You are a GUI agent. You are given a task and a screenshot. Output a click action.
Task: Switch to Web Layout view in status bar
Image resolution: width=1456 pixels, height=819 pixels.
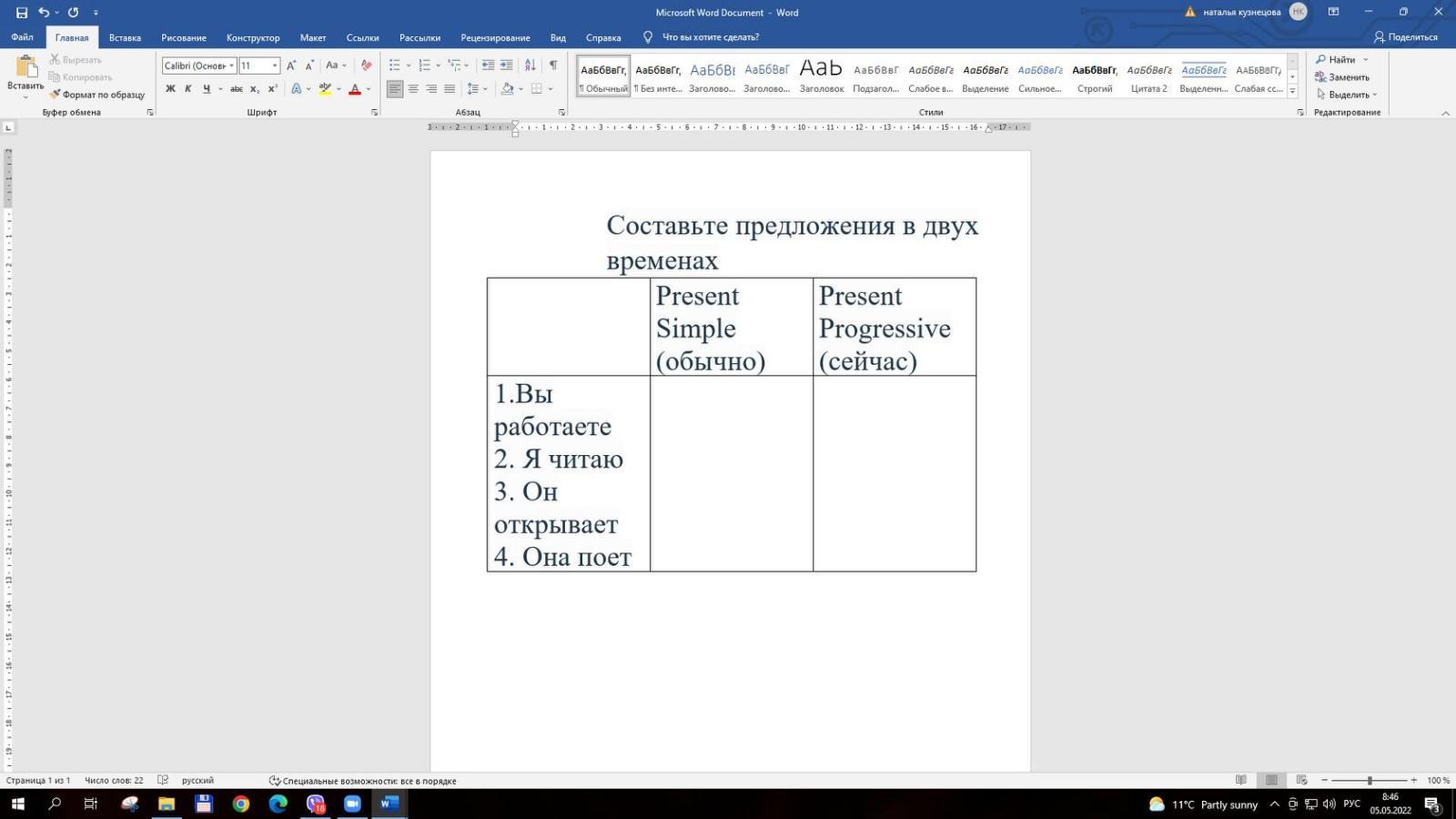click(1302, 781)
